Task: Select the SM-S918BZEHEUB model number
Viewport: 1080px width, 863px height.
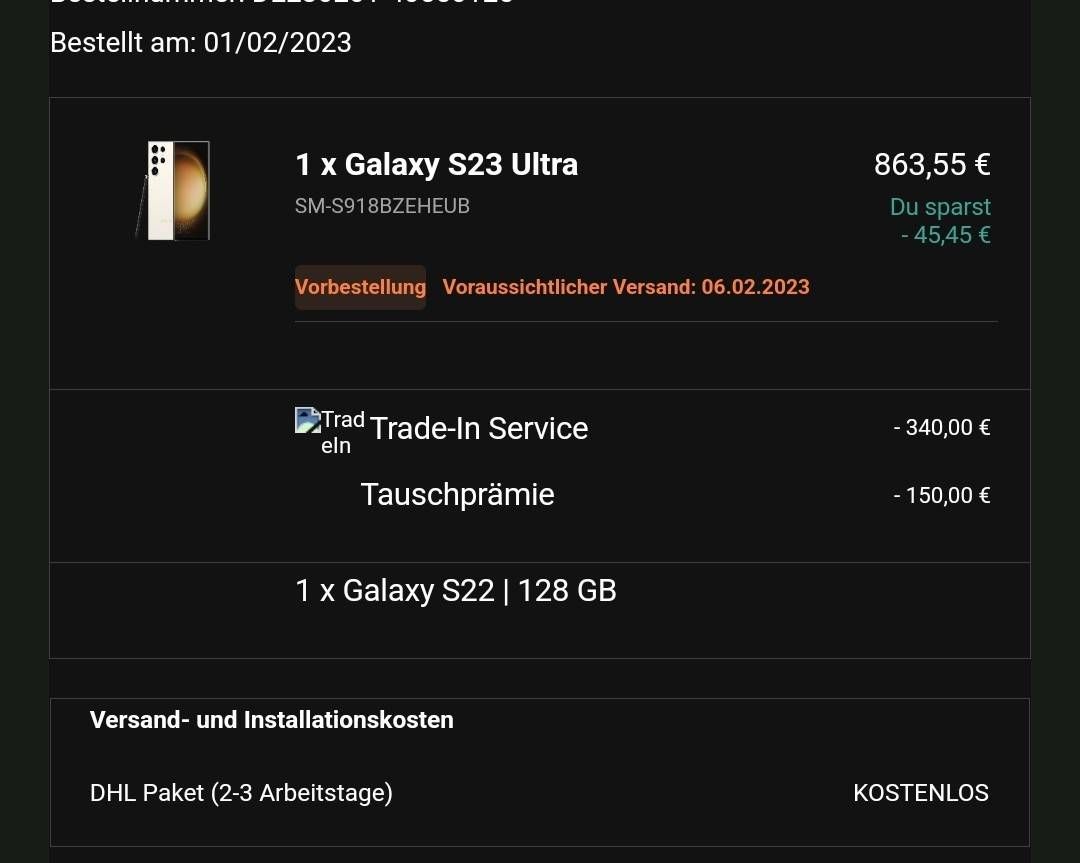Action: click(x=382, y=206)
